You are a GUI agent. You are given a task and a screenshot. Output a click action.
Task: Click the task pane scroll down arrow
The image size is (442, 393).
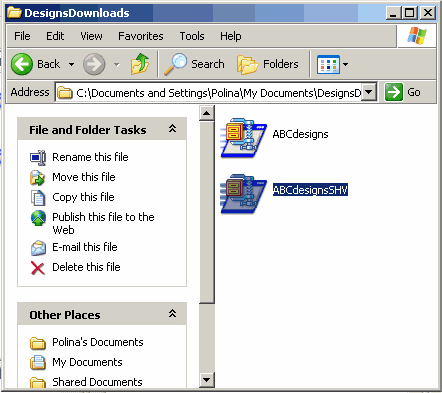(x=207, y=380)
